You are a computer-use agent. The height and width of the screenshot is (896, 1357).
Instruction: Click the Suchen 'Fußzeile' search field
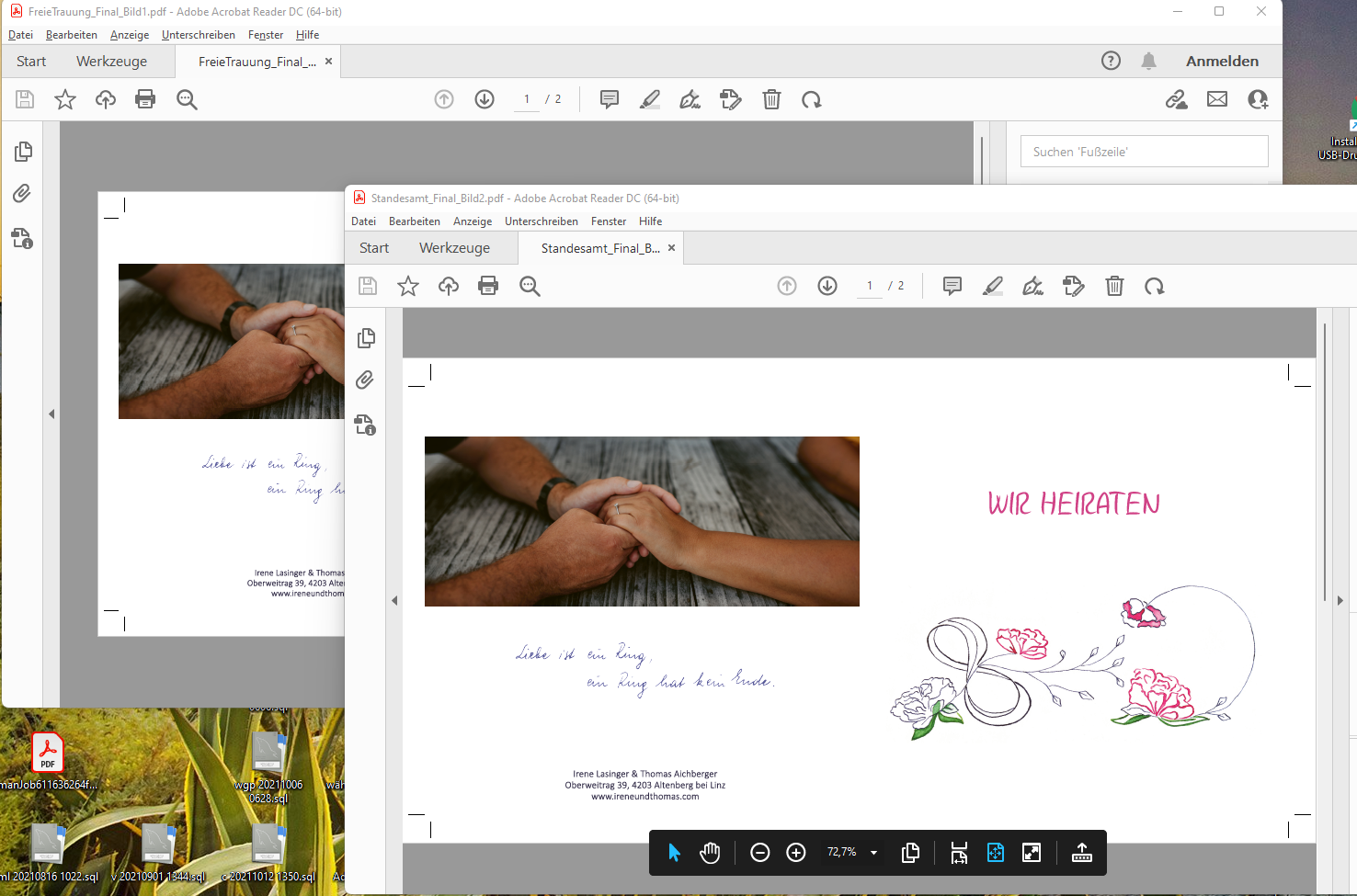1144,152
